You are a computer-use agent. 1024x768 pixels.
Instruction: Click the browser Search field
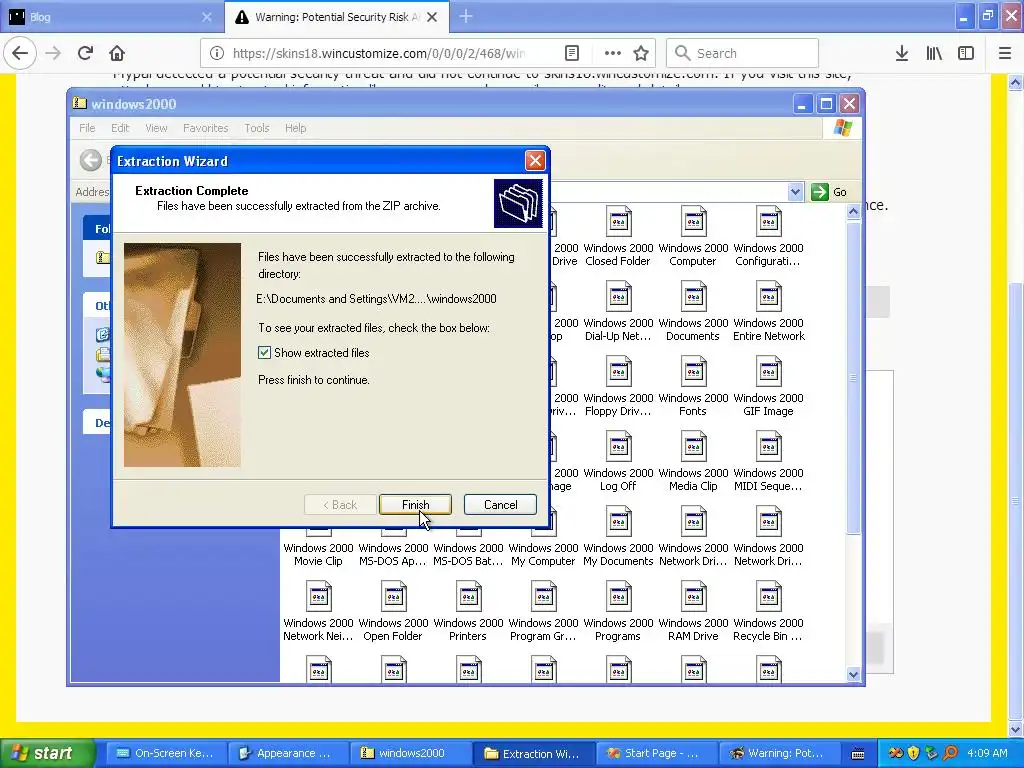pos(743,53)
